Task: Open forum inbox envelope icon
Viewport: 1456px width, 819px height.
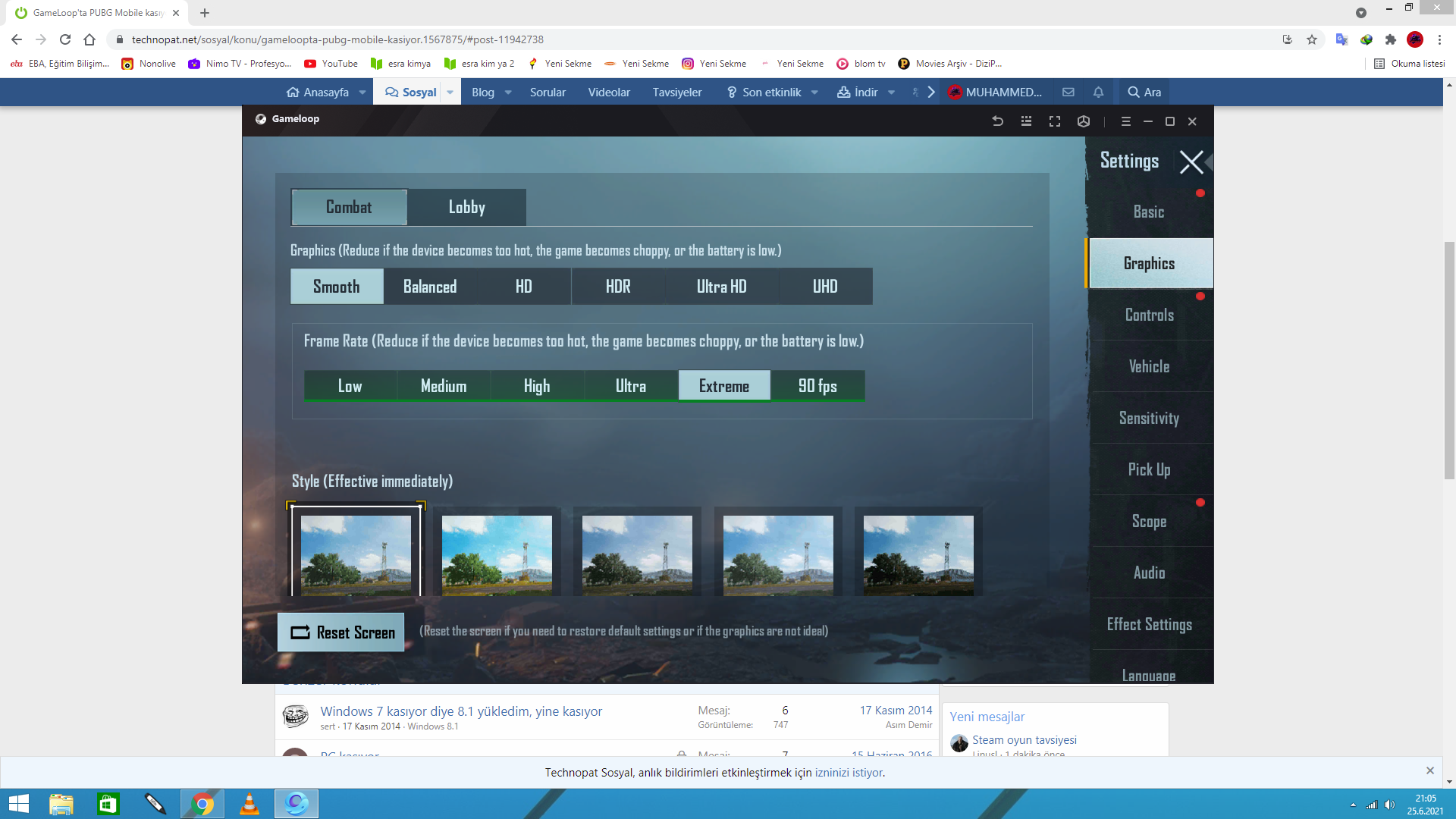Action: [1068, 92]
